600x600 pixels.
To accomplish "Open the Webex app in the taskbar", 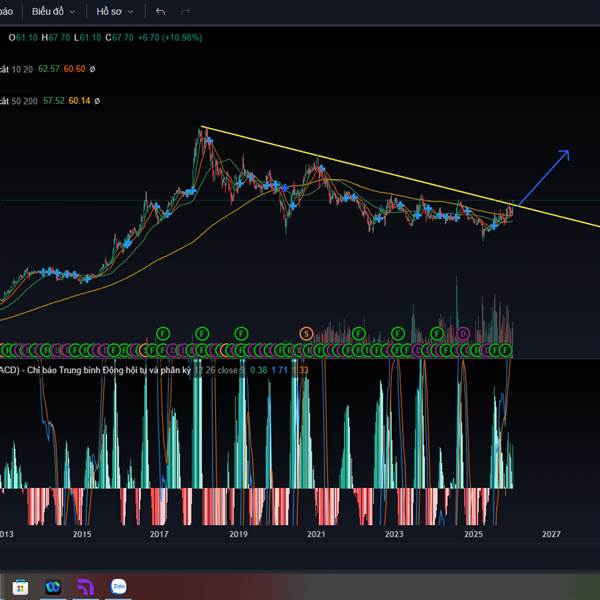I will 53,587.
